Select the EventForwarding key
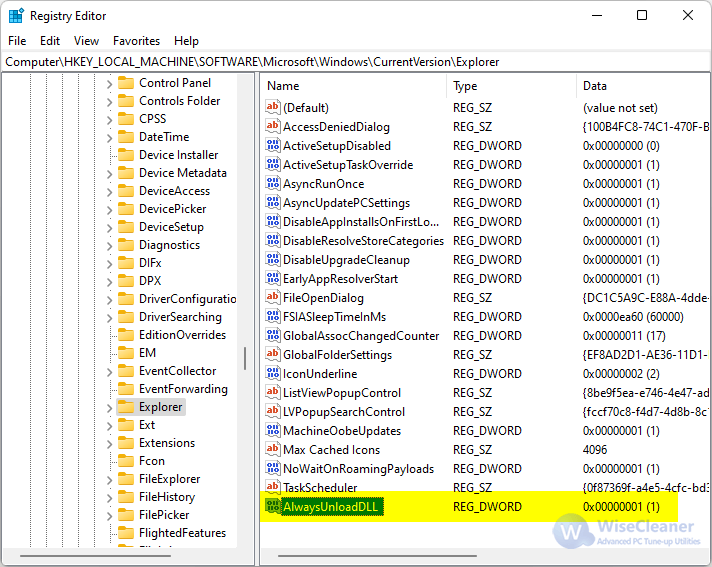The height and width of the screenshot is (567, 712). click(x=183, y=389)
